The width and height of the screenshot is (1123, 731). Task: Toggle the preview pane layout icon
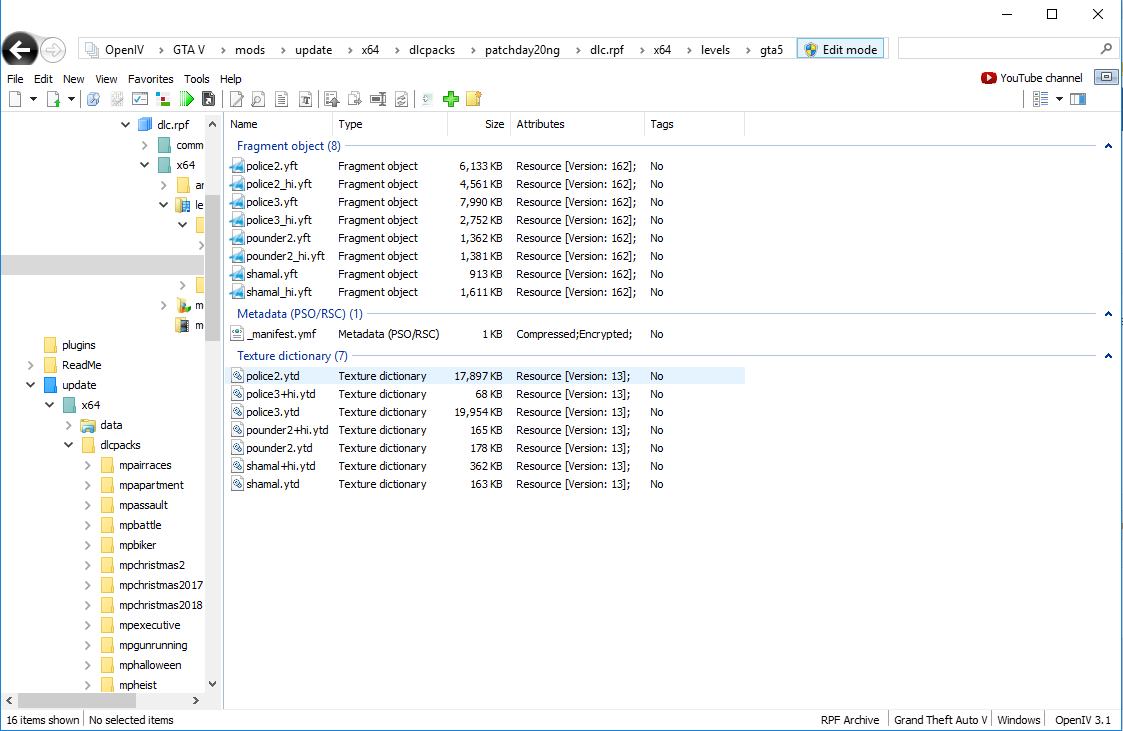[x=1078, y=99]
